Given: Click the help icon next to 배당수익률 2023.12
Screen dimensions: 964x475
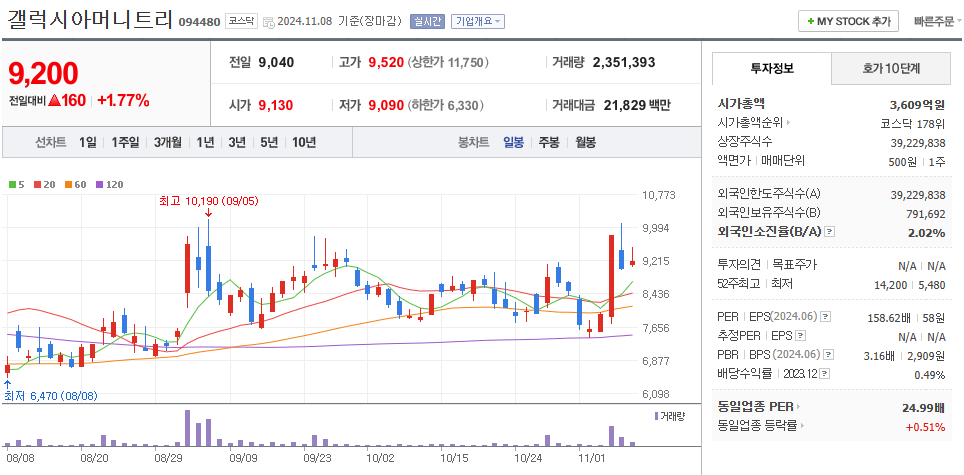Looking at the screenshot, I should [x=824, y=374].
